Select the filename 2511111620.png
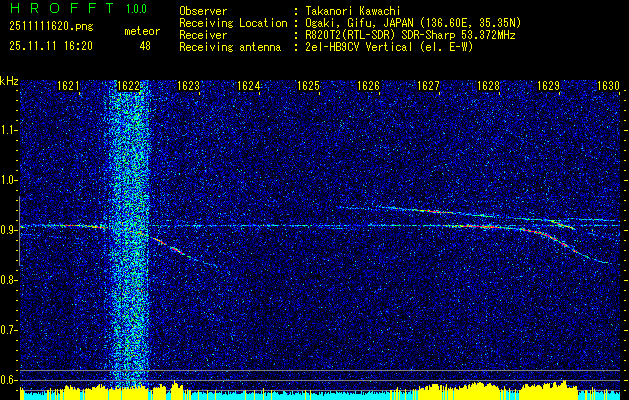Screen dimensions: 629x400 51,27
